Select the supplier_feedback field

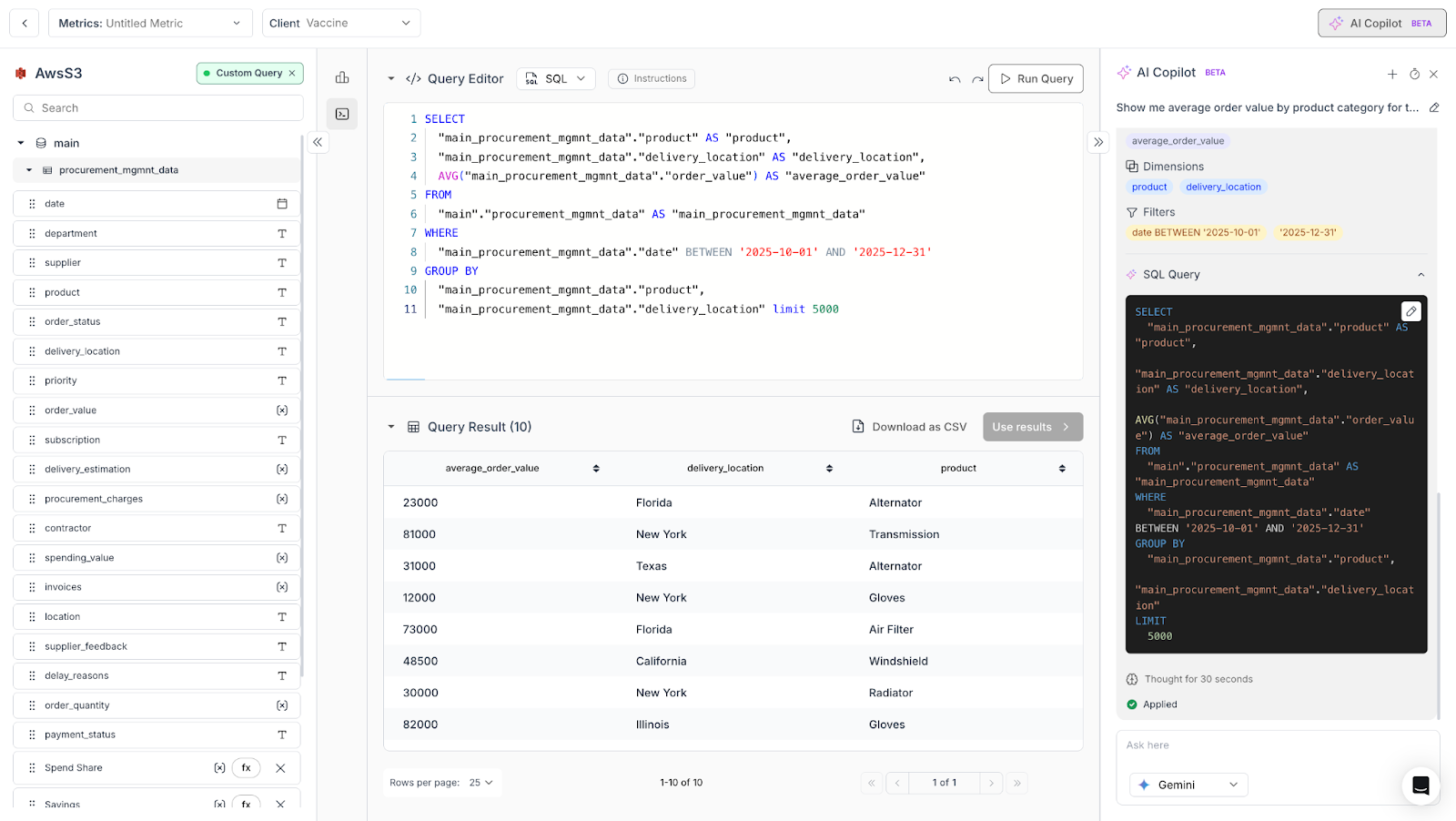pos(157,646)
